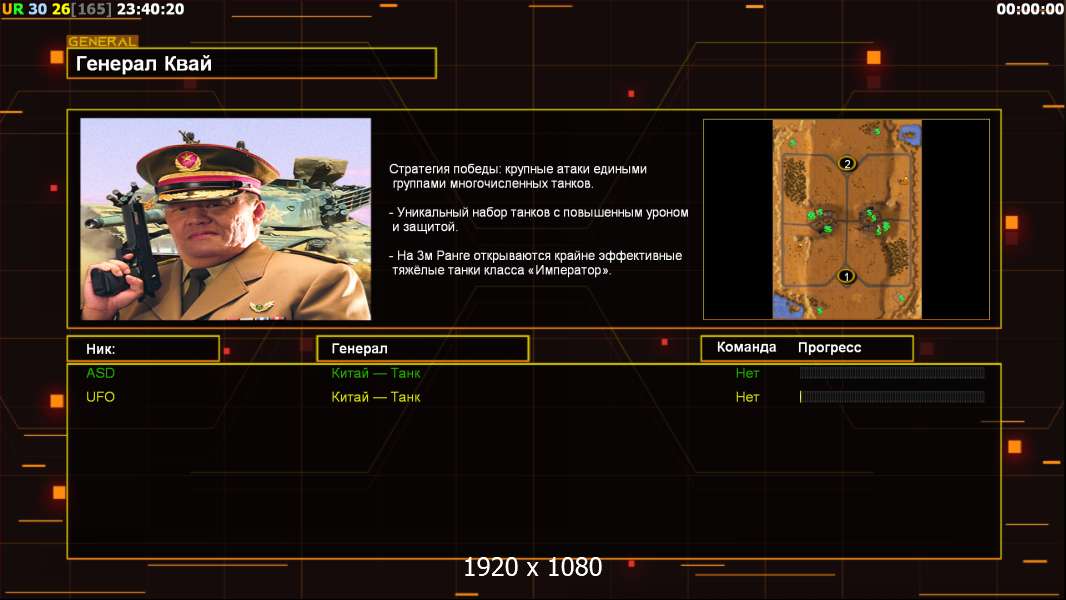1066x600 pixels.
Task: Click UFO's loading progress bar
Action: coord(892,397)
